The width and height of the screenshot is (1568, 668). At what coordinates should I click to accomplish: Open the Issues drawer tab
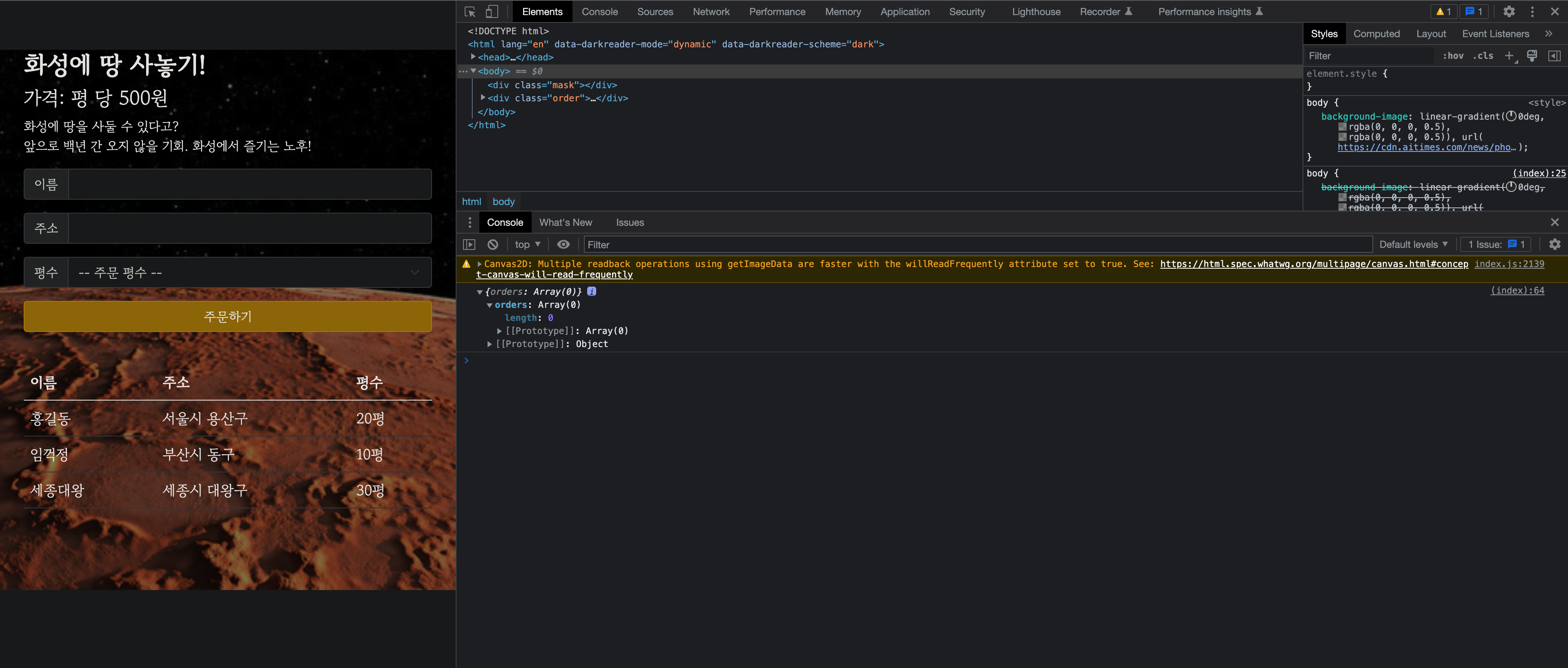[630, 223]
